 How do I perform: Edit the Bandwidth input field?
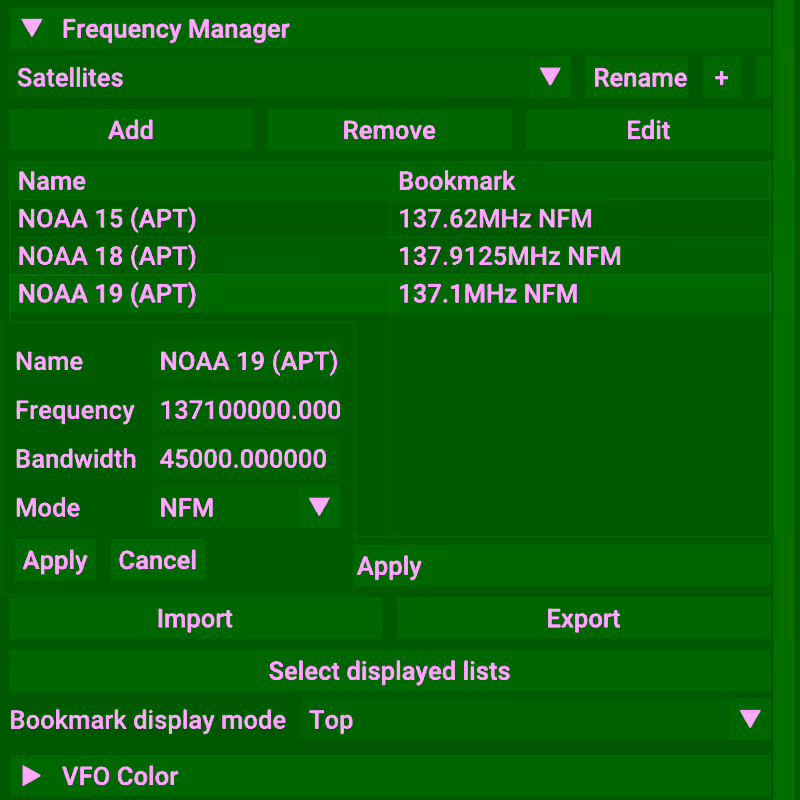pos(246,458)
